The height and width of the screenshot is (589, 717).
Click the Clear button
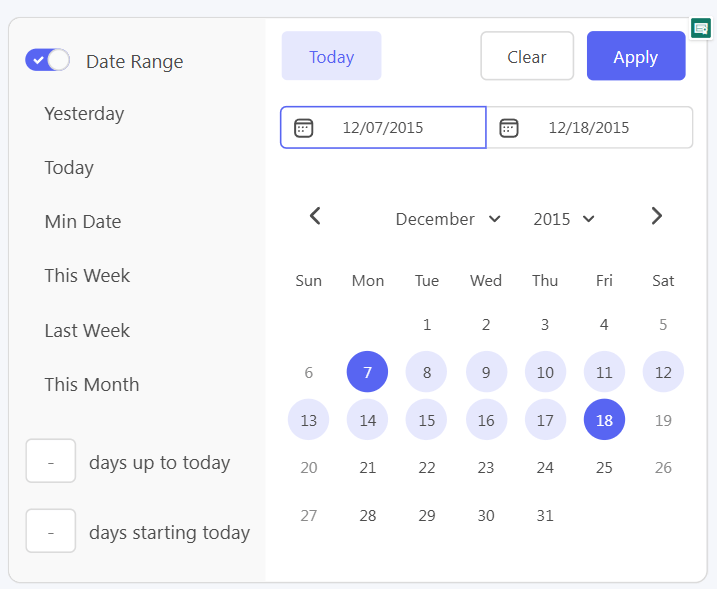(527, 56)
